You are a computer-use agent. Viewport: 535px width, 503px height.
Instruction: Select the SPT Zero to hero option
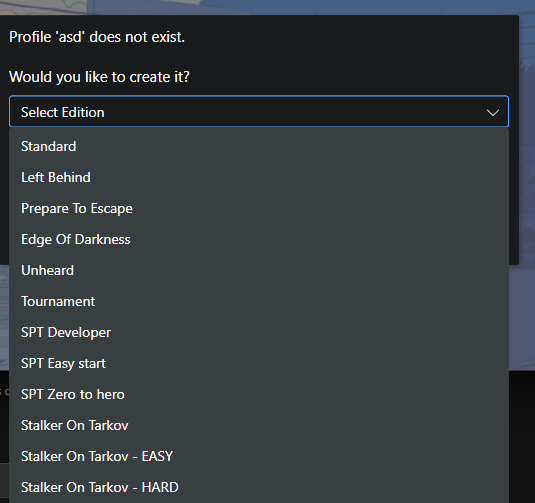(x=259, y=395)
